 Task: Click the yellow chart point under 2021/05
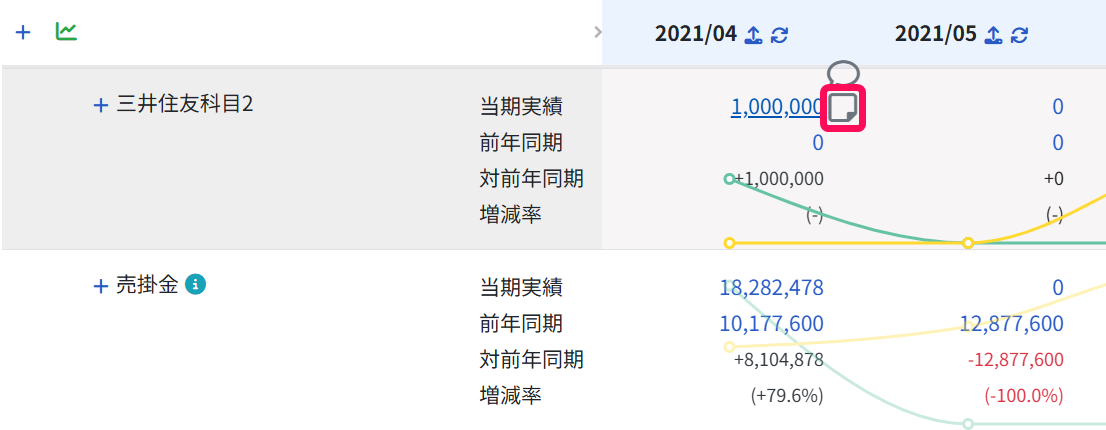coord(968,243)
